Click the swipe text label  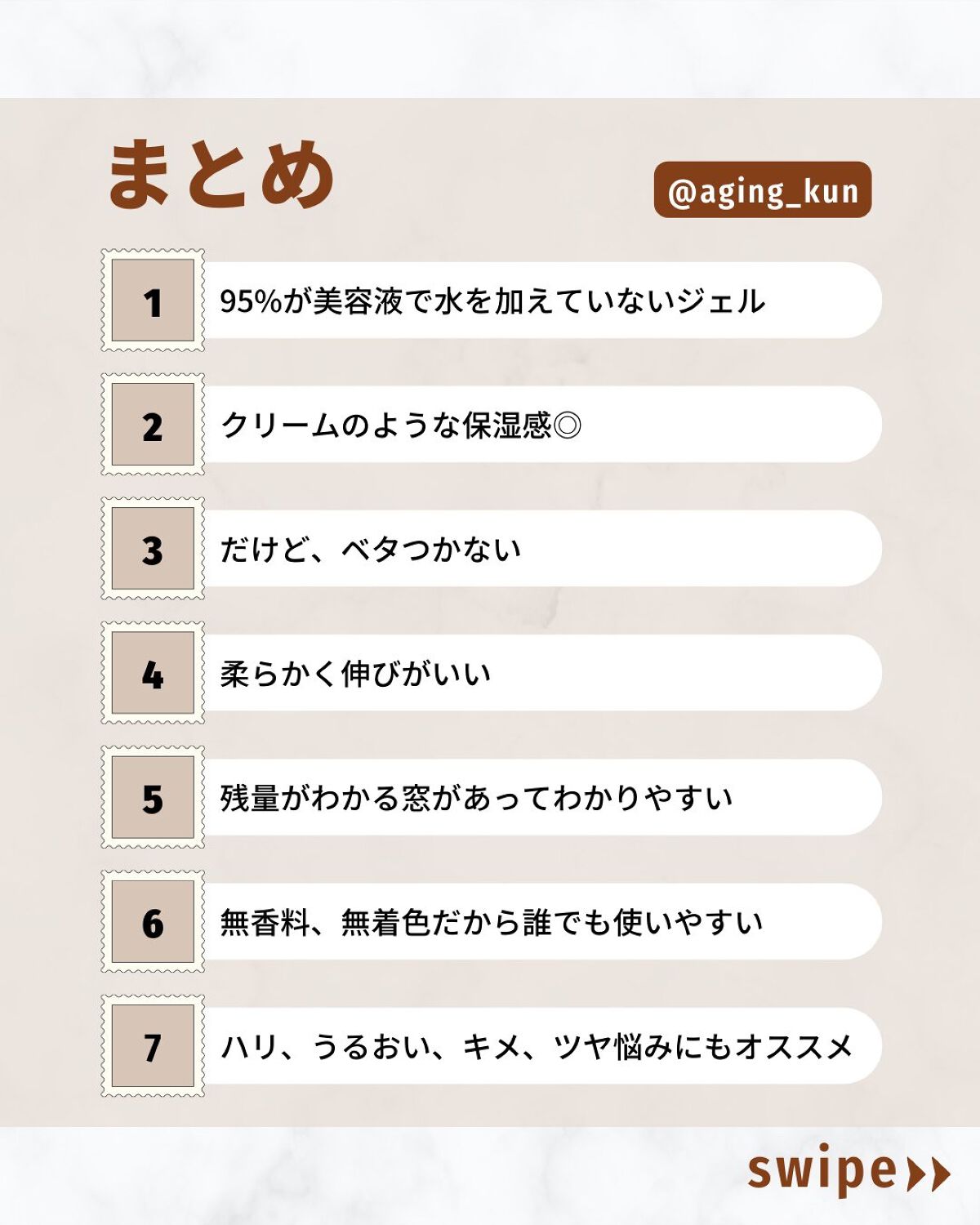(822, 1171)
